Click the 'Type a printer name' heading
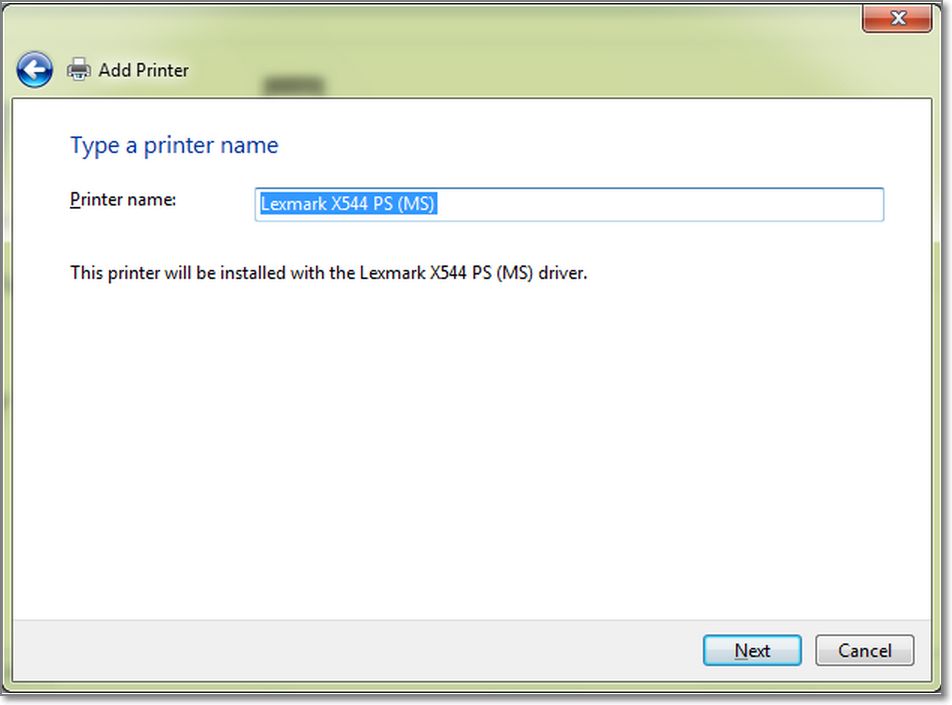This screenshot has height=705, width=952. (x=174, y=145)
